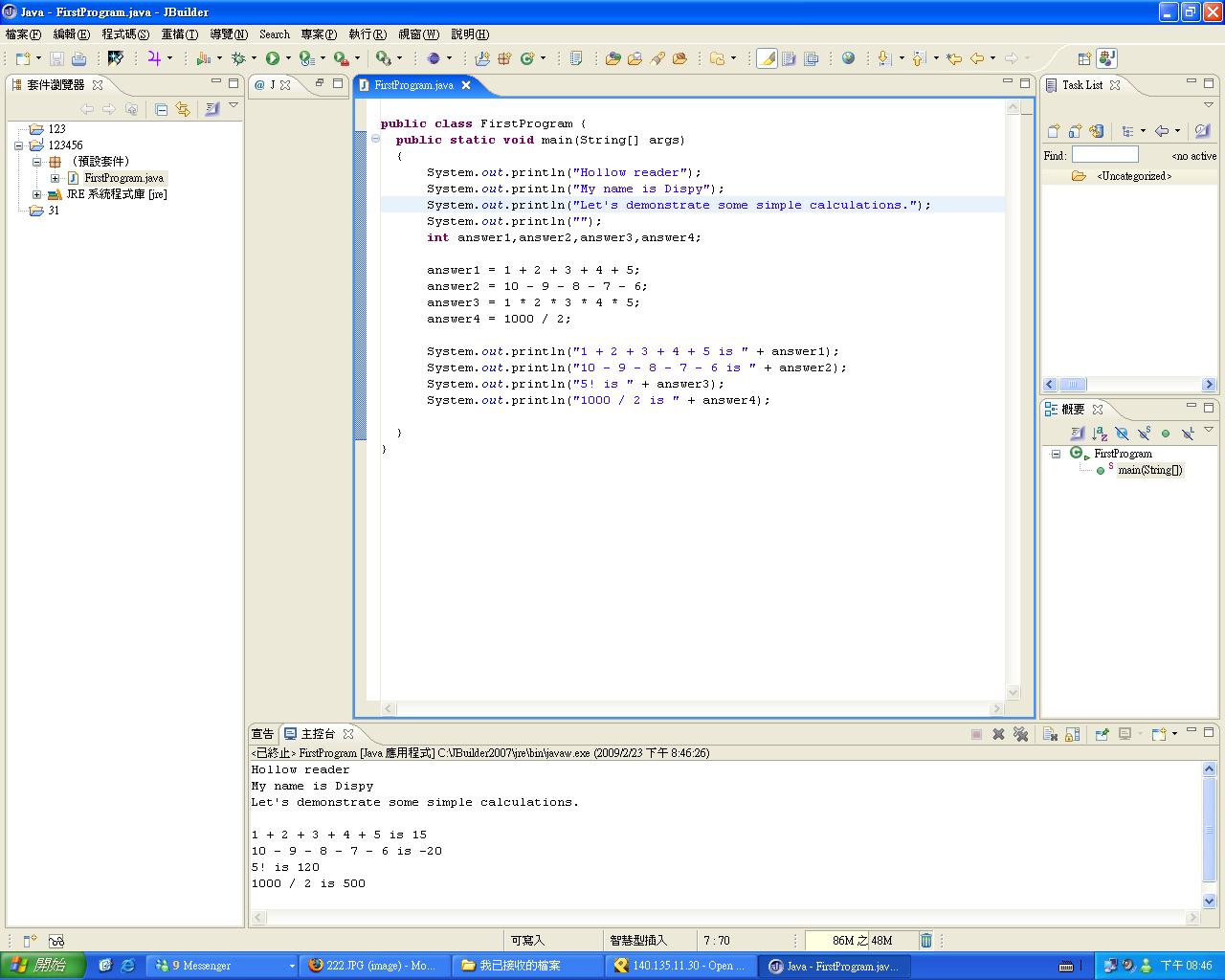Screen dimensions: 1225x980
Task: Open 140.135.11.30 taskbar button
Action: (x=680, y=966)
